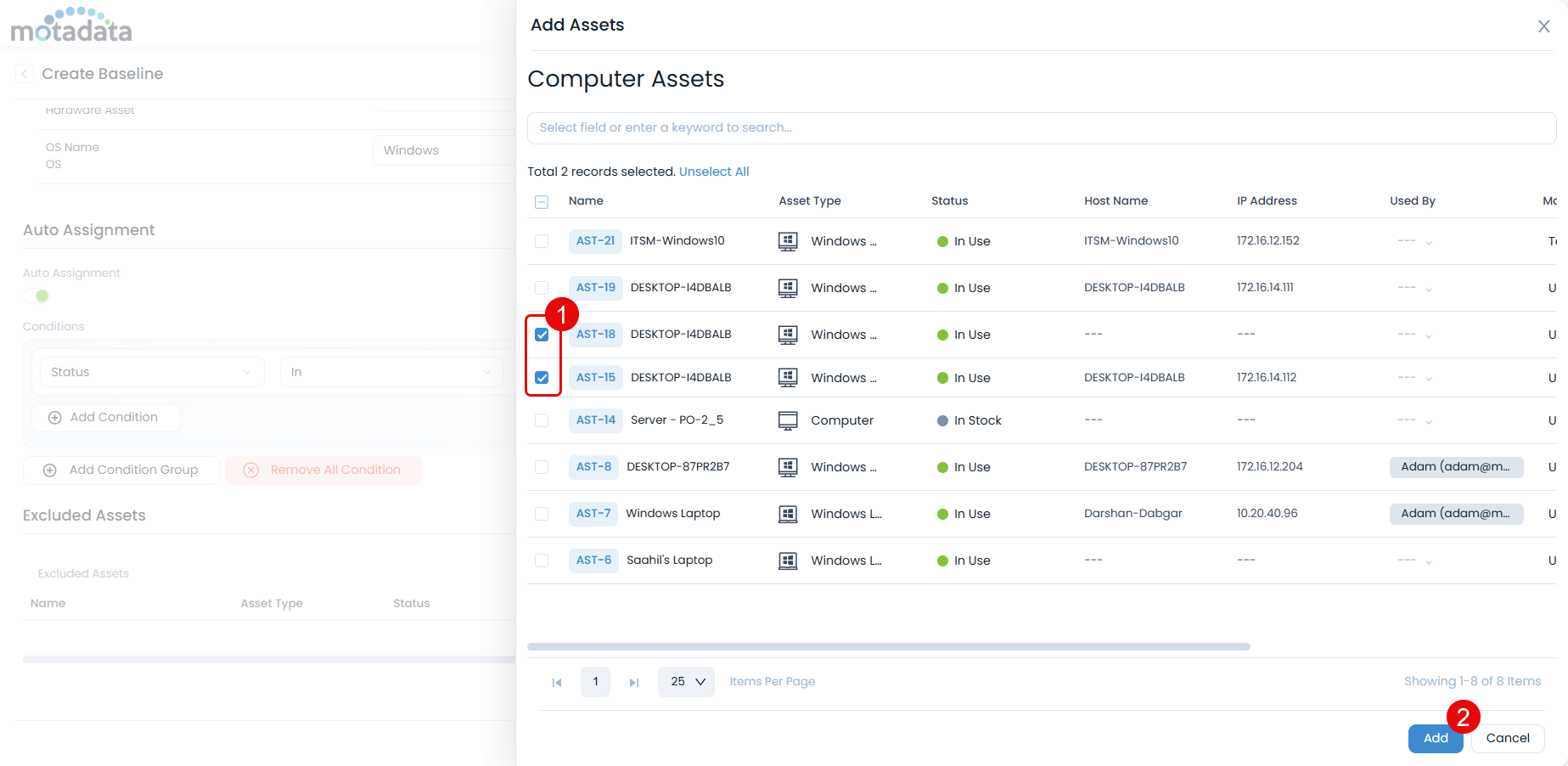
Task: Click the Windows icon next to ITSM-Windows10
Action: coord(788,241)
